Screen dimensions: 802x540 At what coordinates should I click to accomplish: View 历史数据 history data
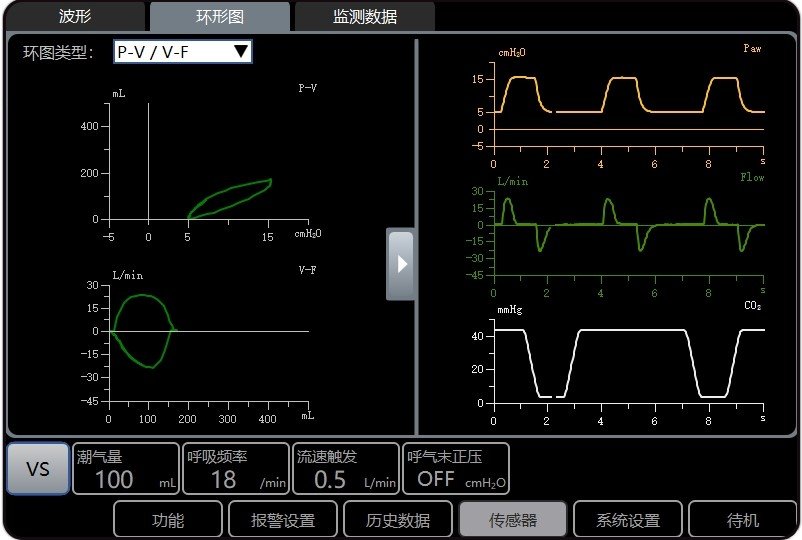tap(399, 520)
